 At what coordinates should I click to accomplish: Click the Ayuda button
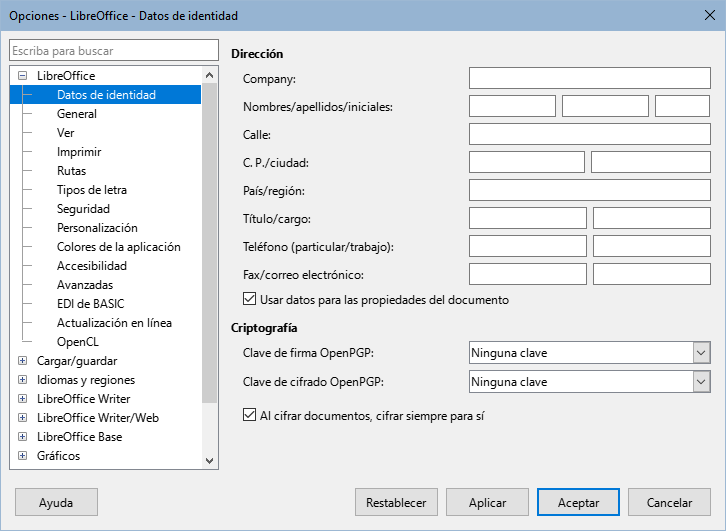[x=56, y=502]
